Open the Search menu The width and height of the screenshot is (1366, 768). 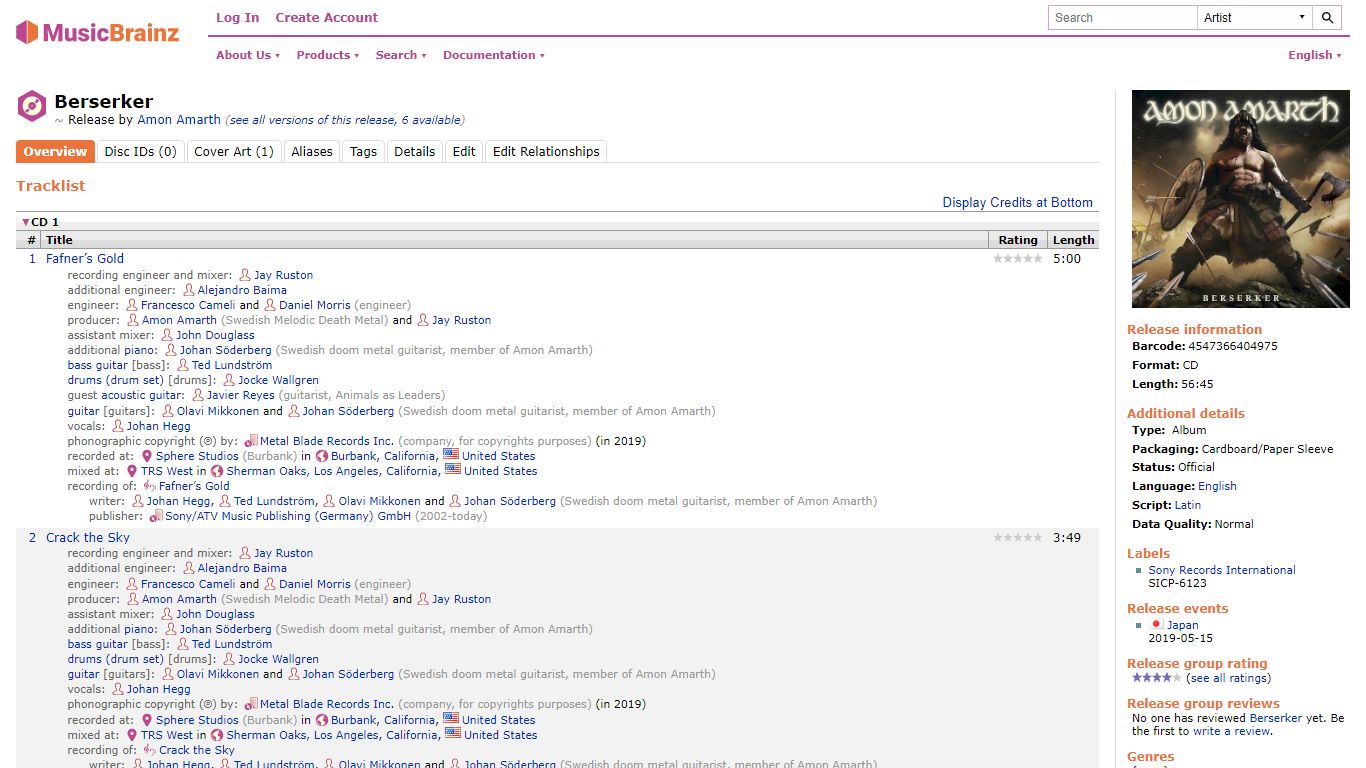point(401,55)
